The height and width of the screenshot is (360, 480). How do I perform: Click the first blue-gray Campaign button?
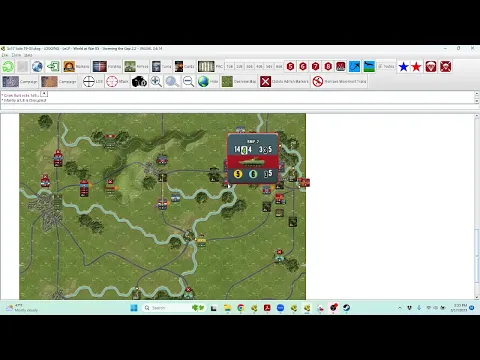(20, 81)
